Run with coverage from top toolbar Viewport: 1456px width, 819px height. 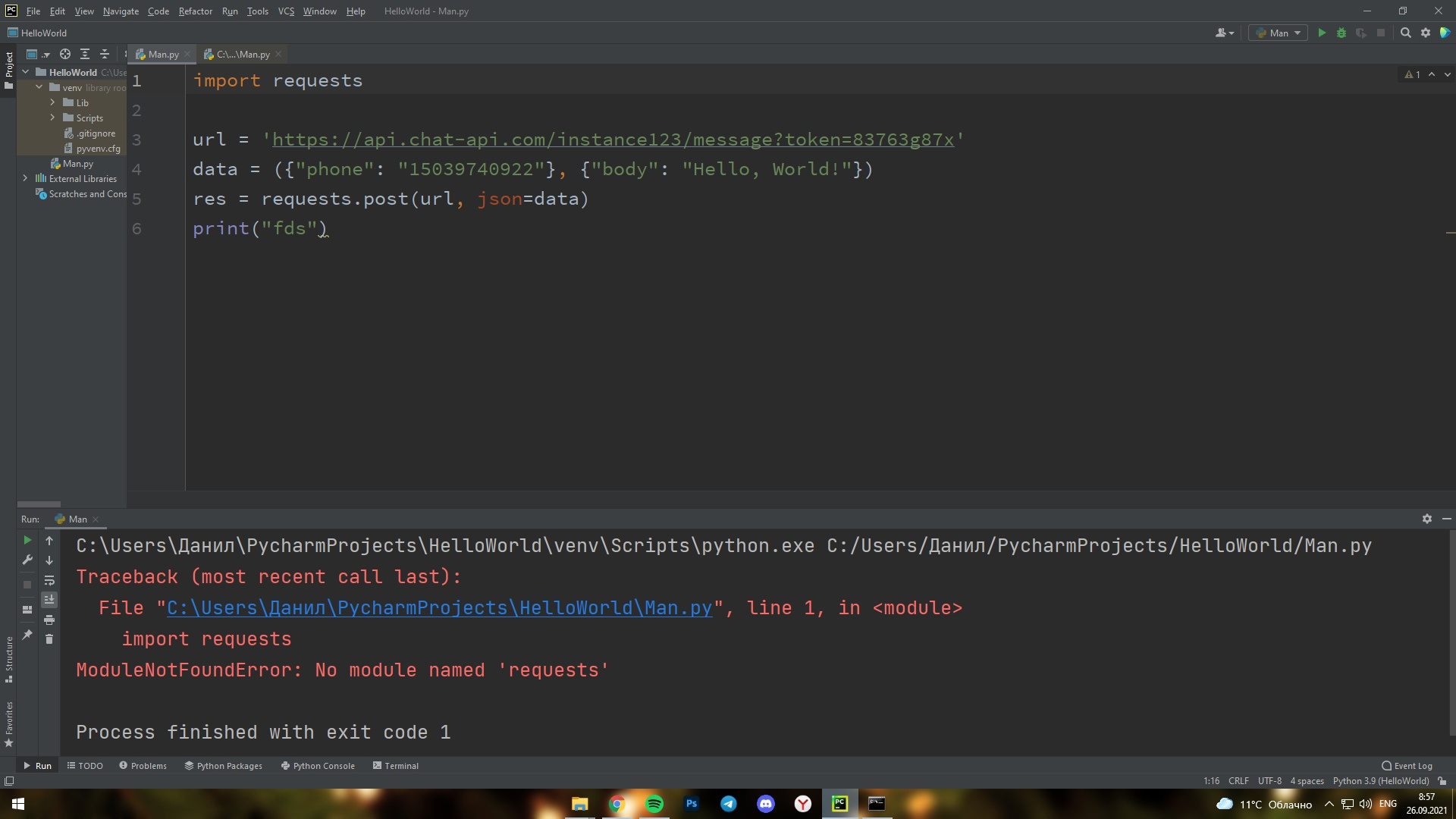pyautogui.click(x=1361, y=33)
